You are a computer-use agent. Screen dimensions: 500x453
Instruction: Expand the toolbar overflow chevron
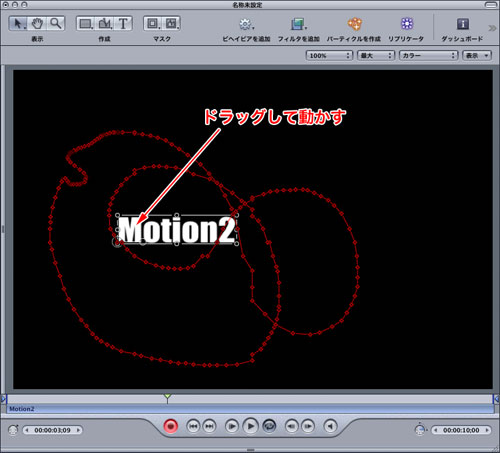[x=492, y=28]
